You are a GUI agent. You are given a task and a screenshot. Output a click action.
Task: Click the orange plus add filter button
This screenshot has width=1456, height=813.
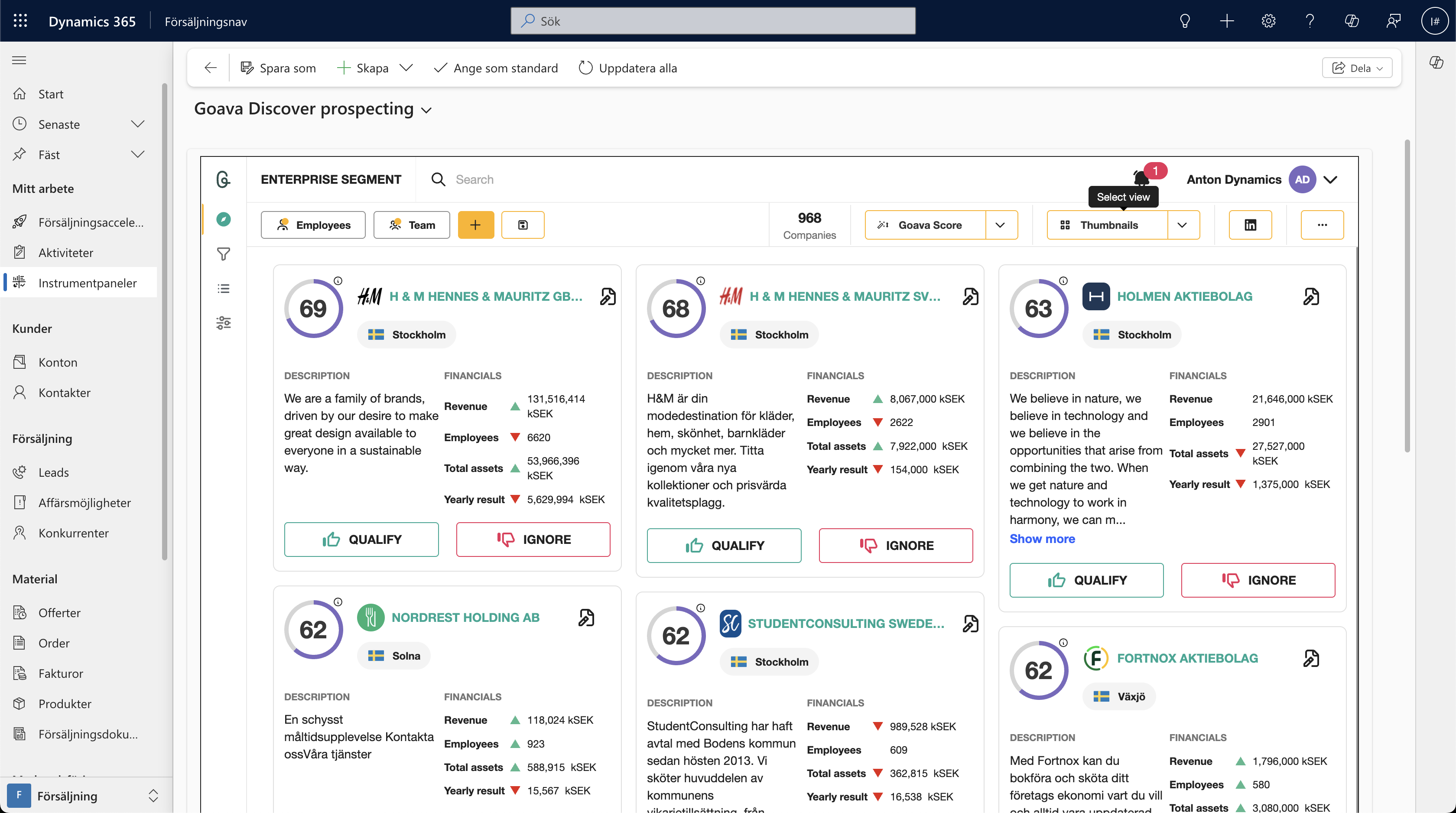click(x=475, y=225)
